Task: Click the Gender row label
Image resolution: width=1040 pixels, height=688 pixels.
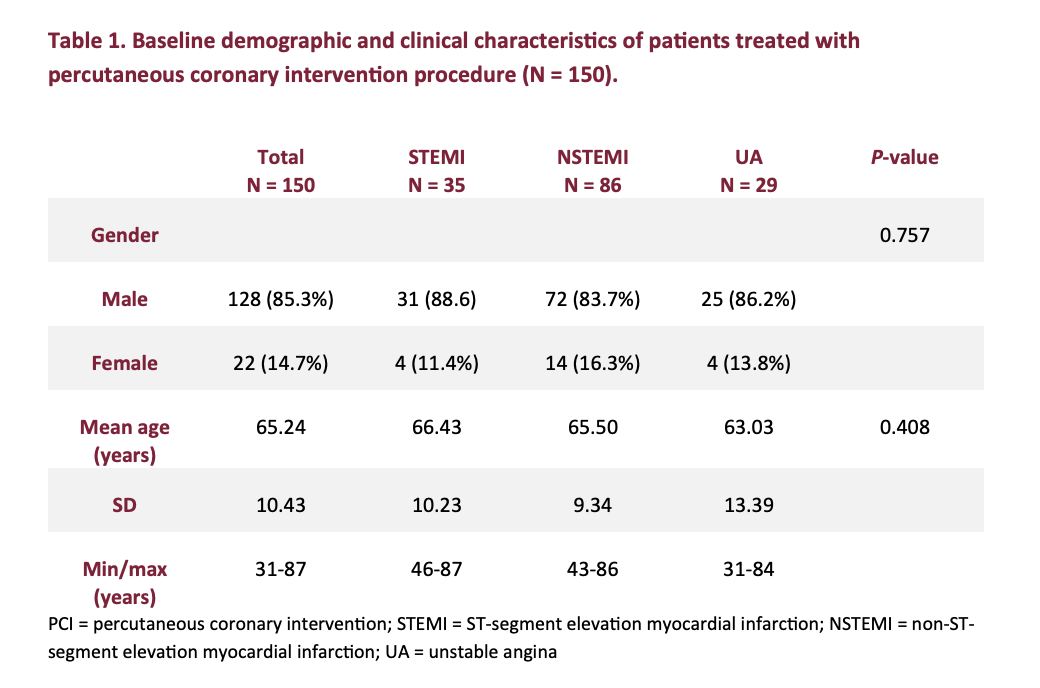Action: point(125,235)
